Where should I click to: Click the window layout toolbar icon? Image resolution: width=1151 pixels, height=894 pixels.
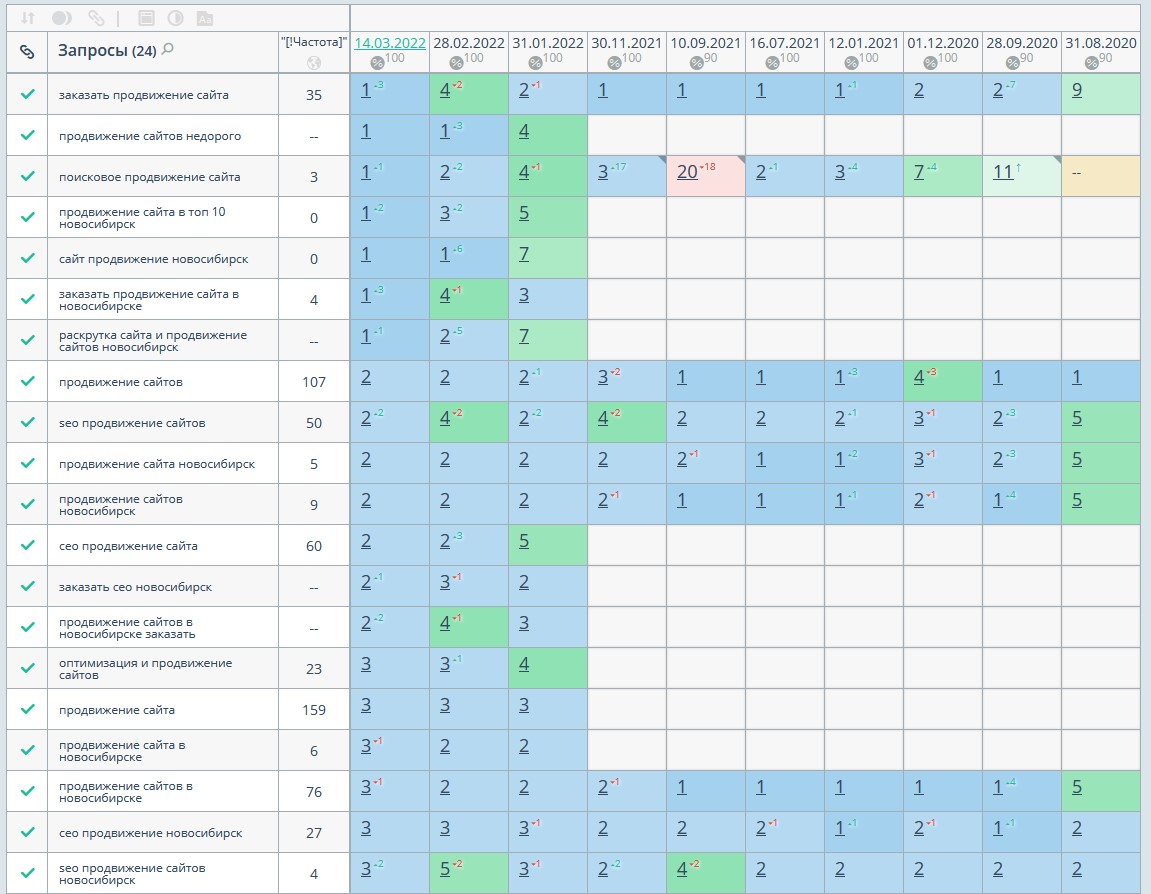tap(145, 18)
